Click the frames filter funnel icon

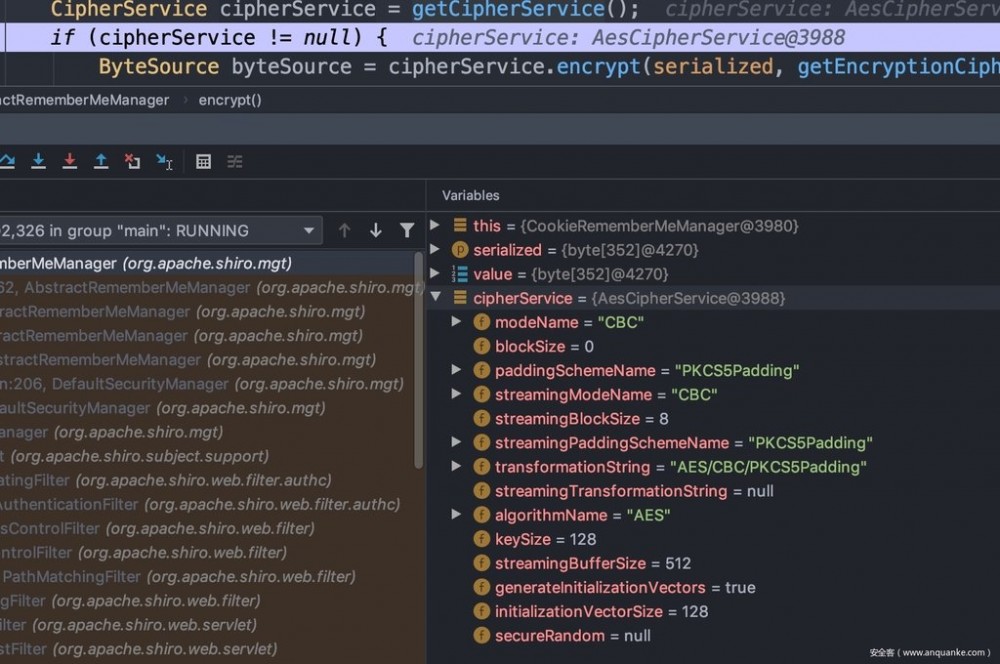pyautogui.click(x=407, y=230)
